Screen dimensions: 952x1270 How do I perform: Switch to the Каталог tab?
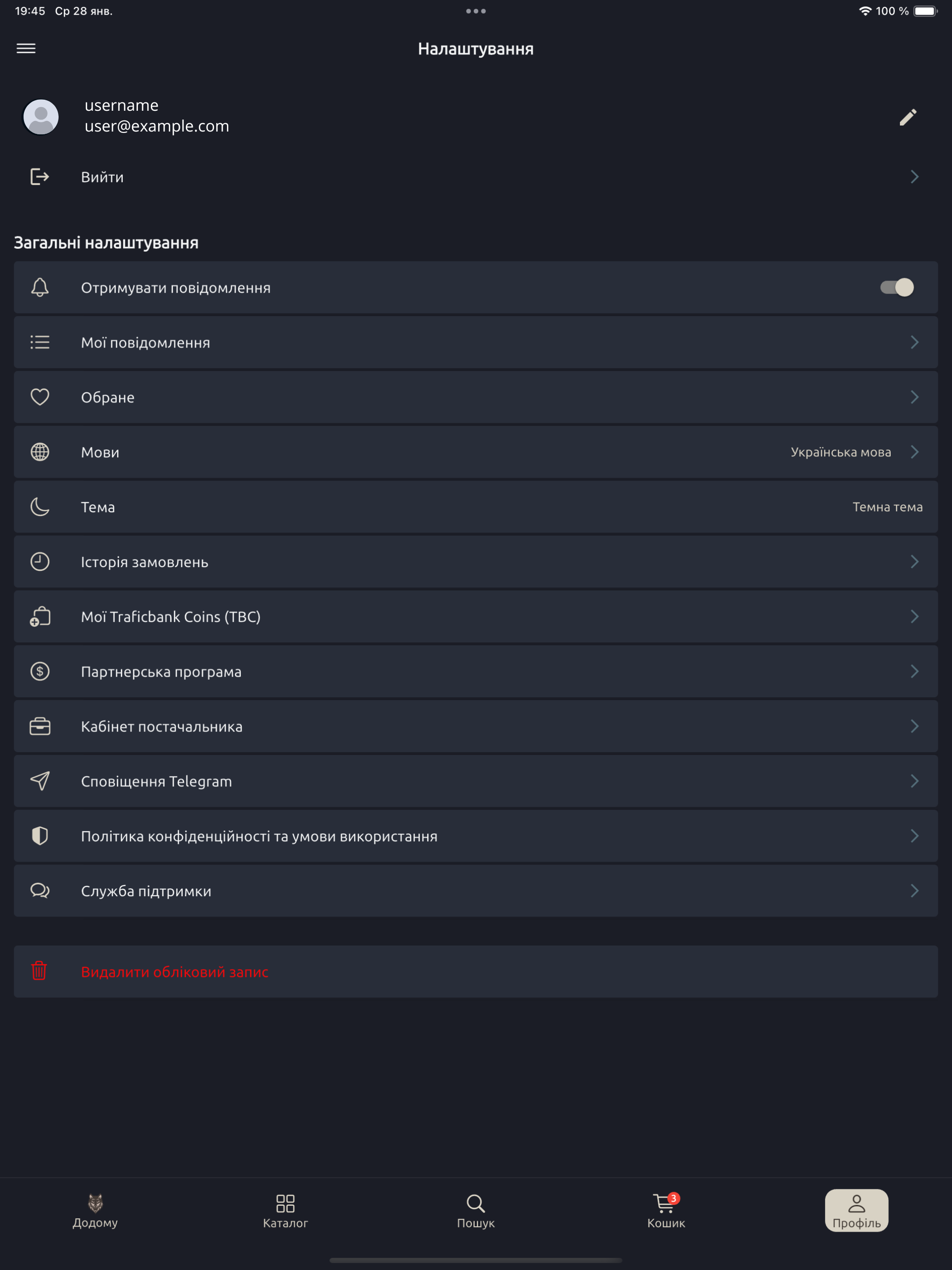coord(285,1210)
